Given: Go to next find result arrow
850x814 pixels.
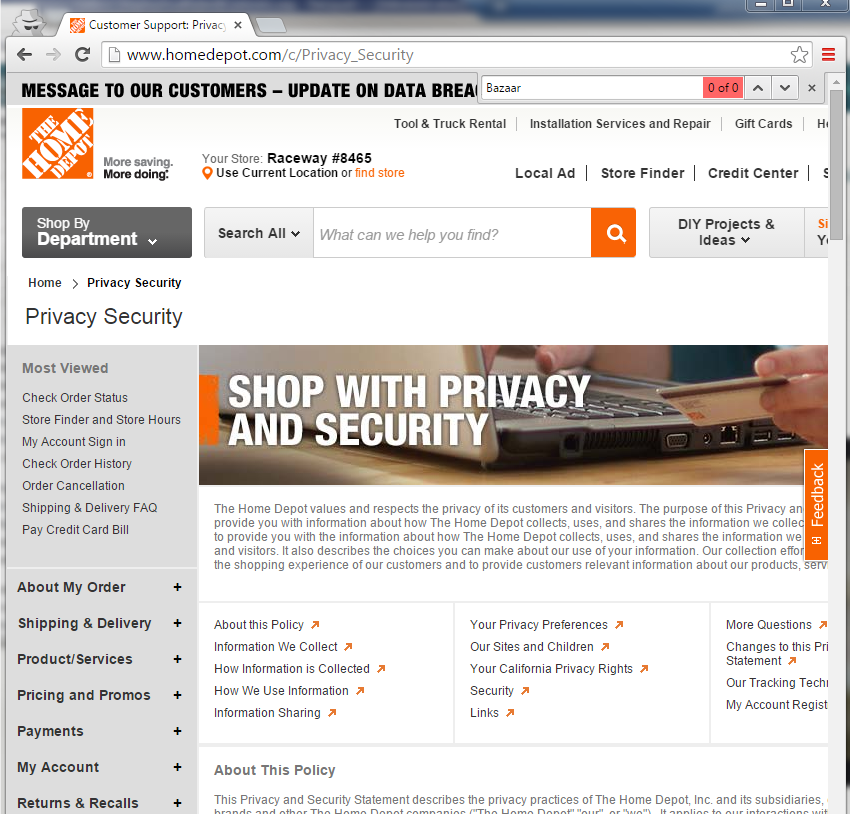Looking at the screenshot, I should (784, 88).
